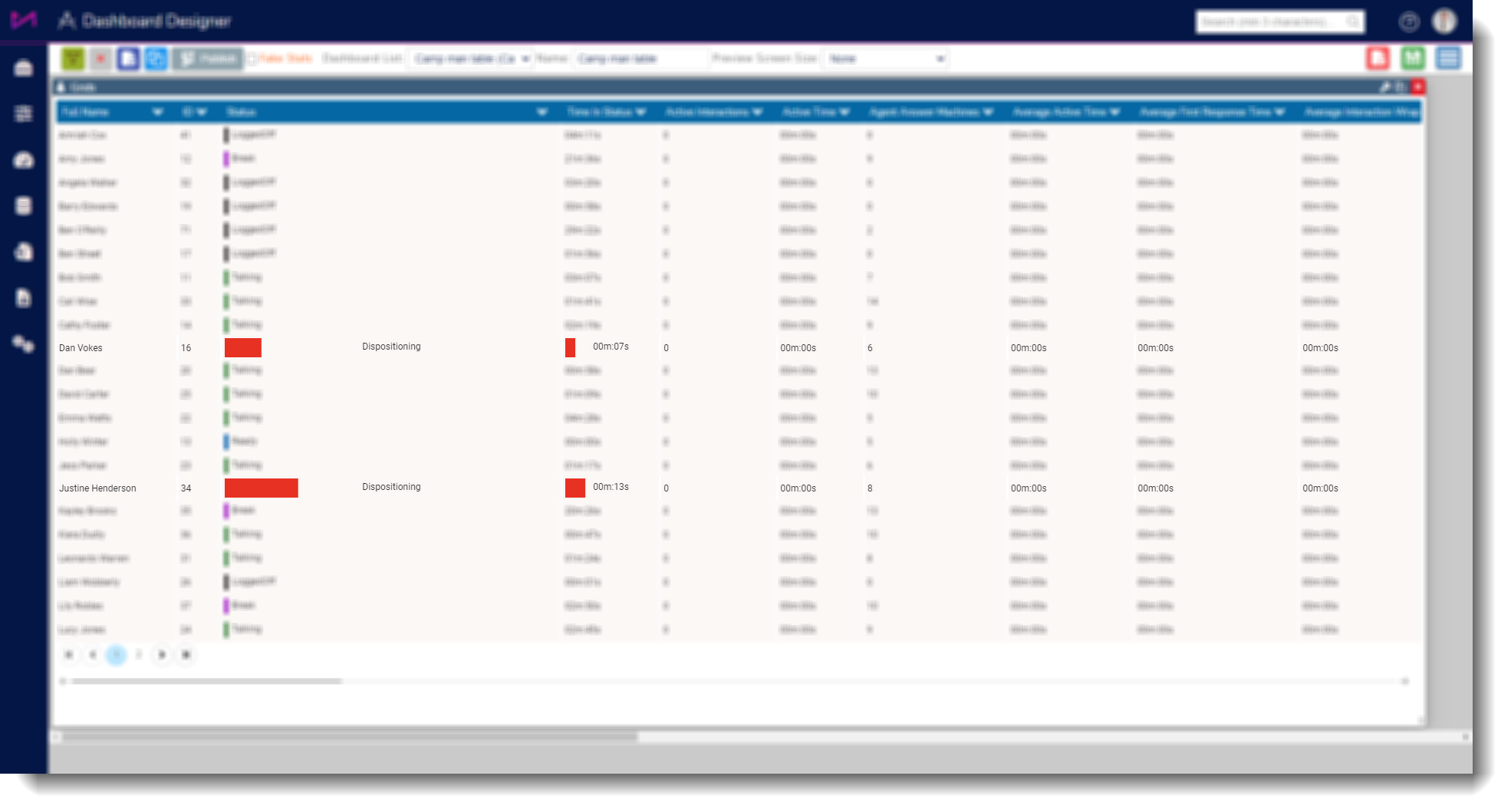
Task: Open the Average Active Time column filter arrow
Action: (1115, 112)
